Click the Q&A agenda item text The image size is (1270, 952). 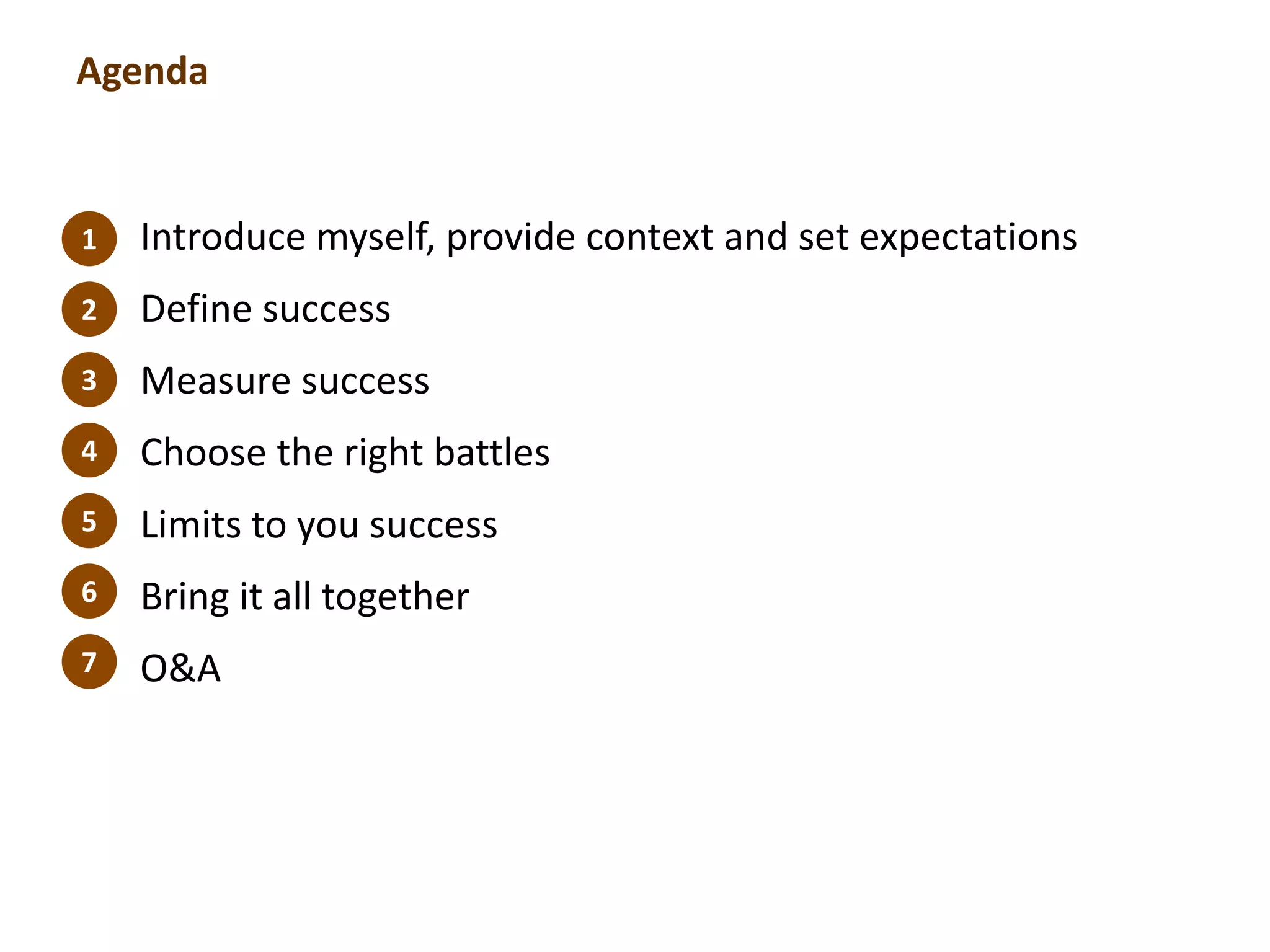[x=180, y=668]
